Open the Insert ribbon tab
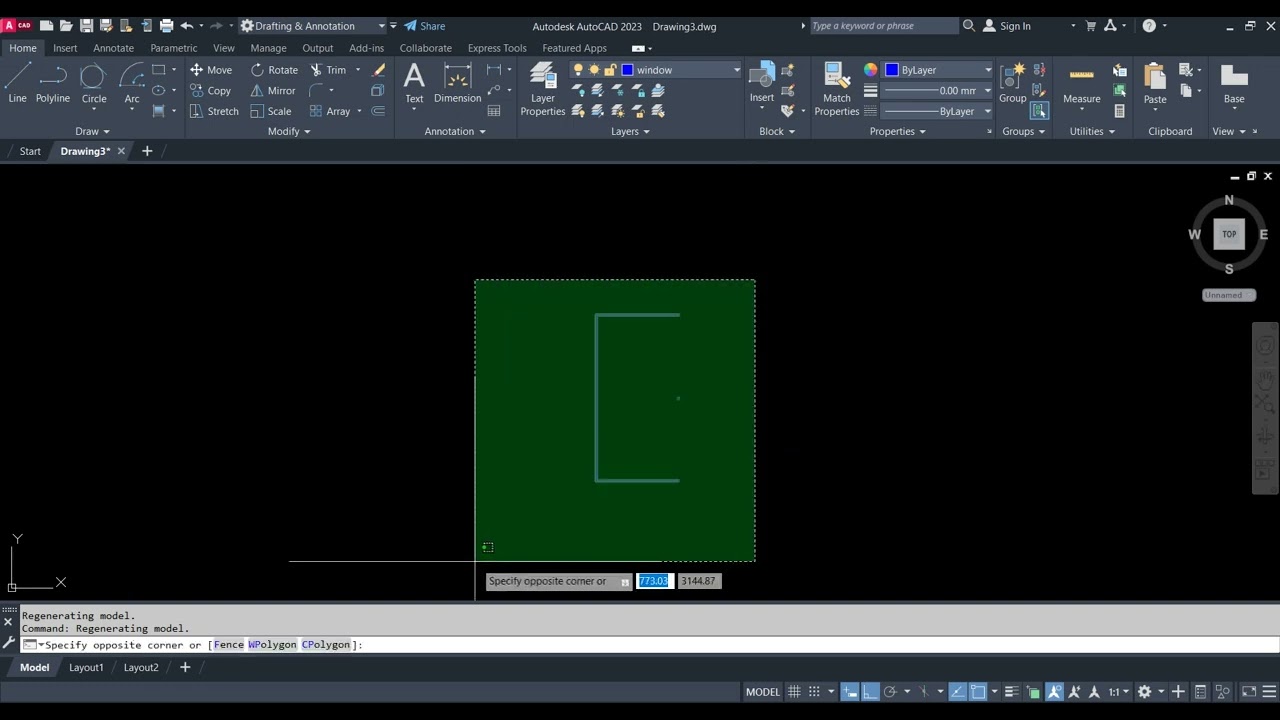Image resolution: width=1280 pixels, height=720 pixels. point(65,48)
